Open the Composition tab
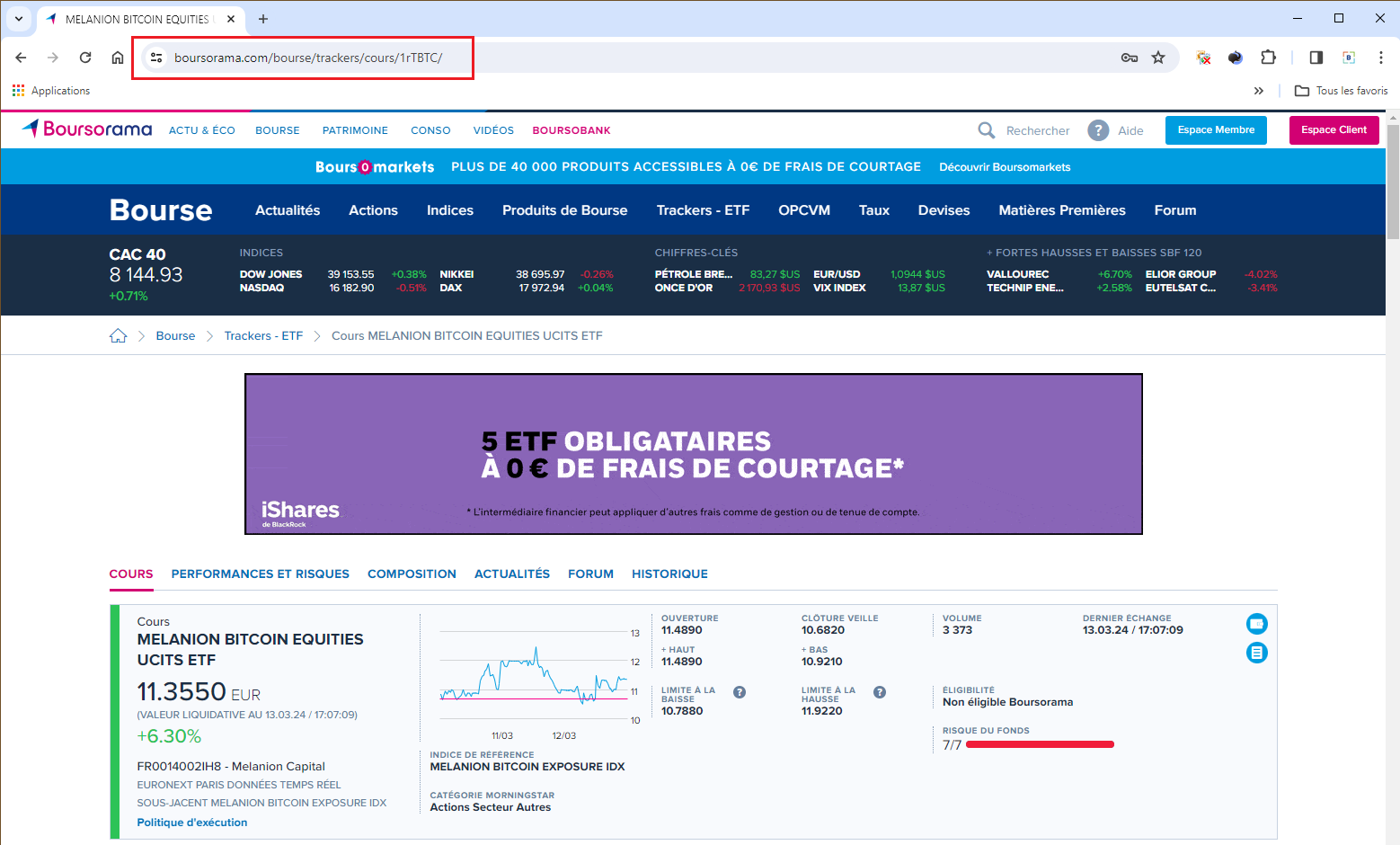Viewport: 1400px width, 845px height. tap(412, 574)
